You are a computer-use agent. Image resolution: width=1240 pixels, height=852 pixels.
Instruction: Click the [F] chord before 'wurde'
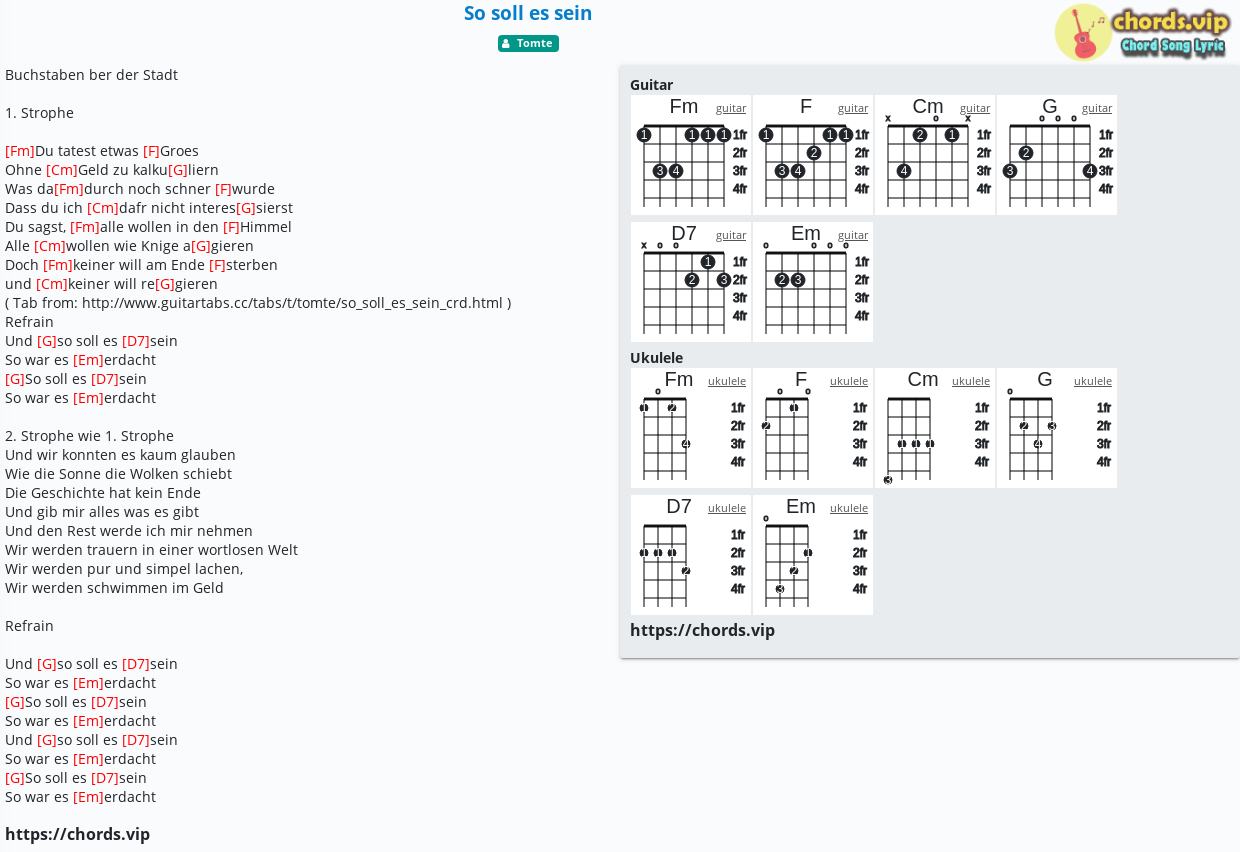point(224,189)
